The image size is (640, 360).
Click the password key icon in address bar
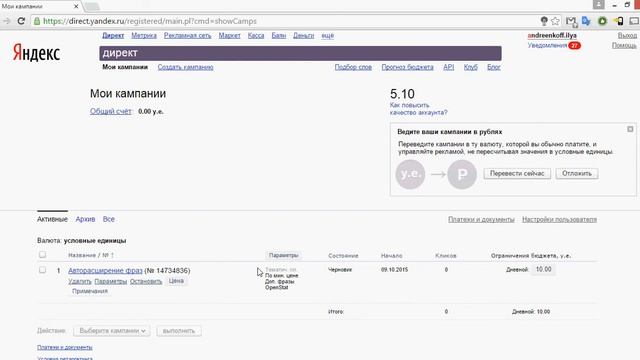(x=544, y=21)
